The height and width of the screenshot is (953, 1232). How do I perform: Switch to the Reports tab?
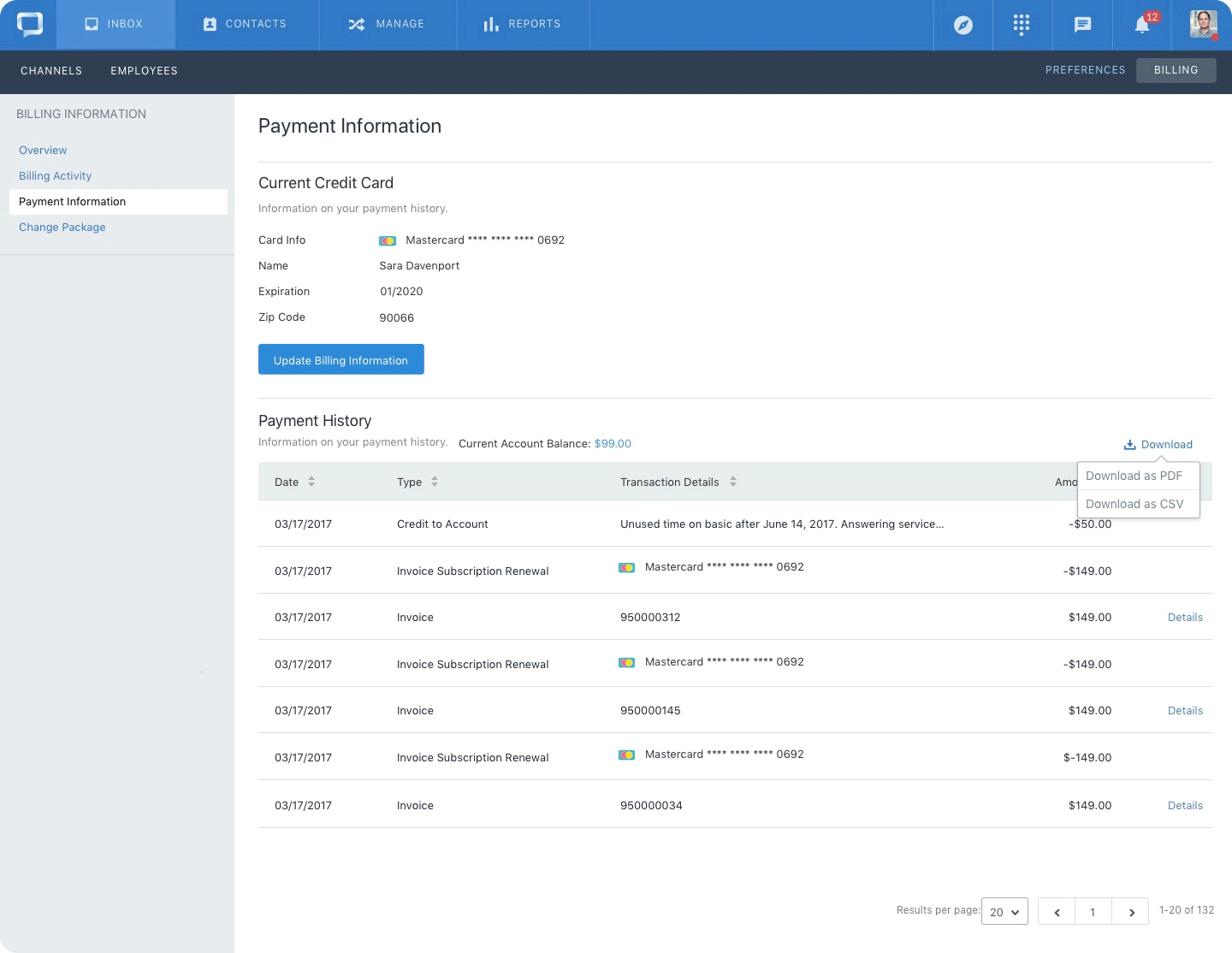click(x=522, y=24)
